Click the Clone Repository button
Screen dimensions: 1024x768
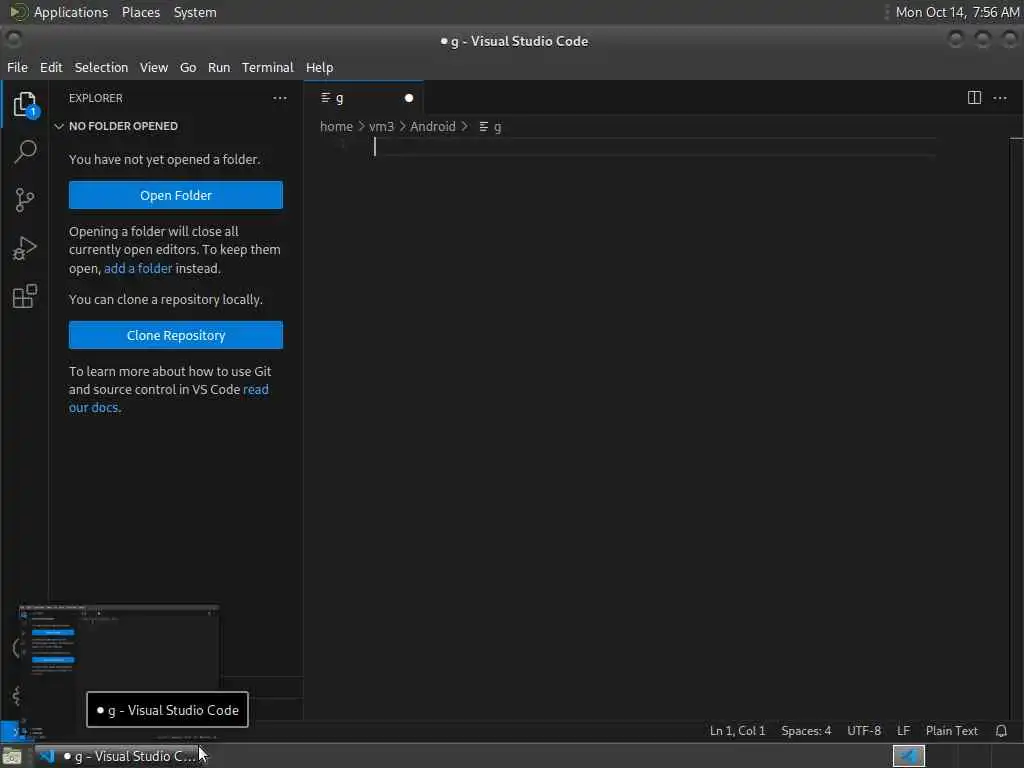[176, 335]
